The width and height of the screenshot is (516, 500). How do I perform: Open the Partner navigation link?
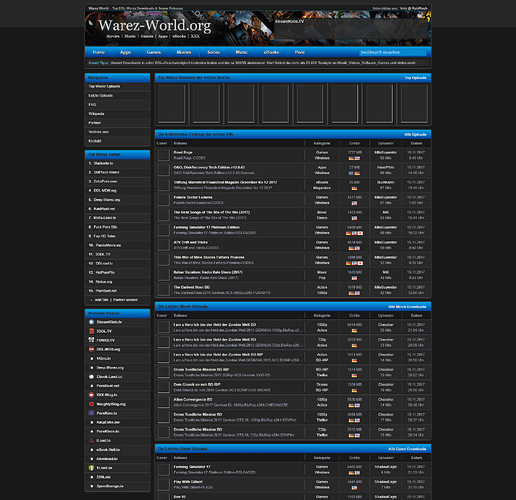94,123
